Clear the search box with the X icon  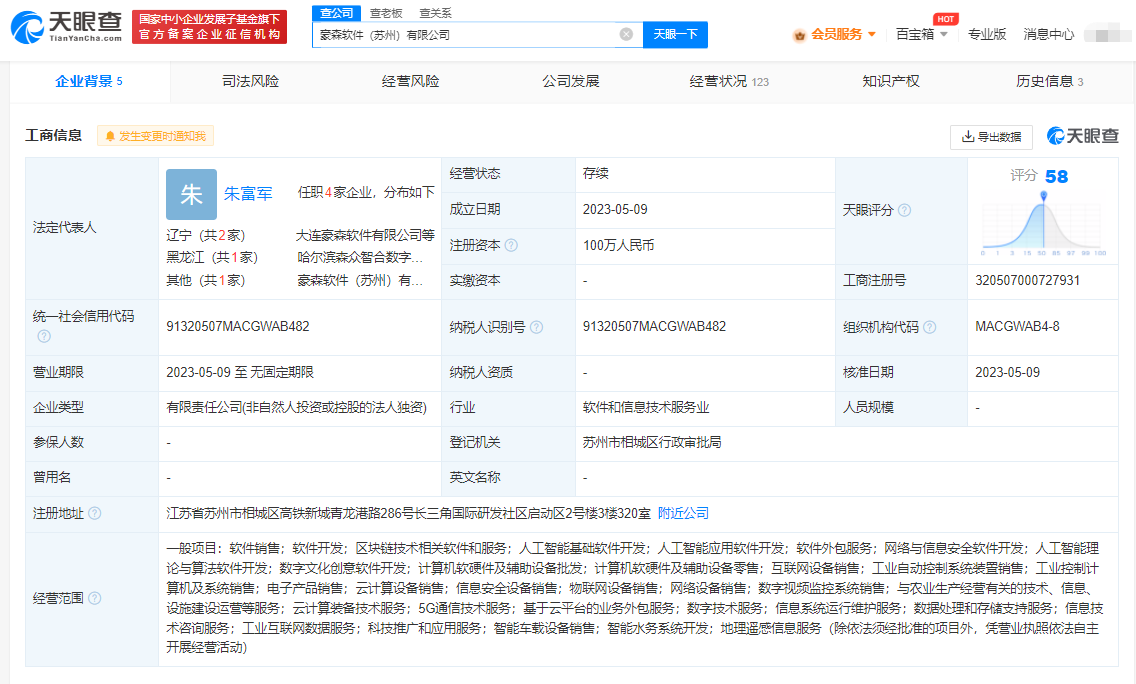click(627, 34)
